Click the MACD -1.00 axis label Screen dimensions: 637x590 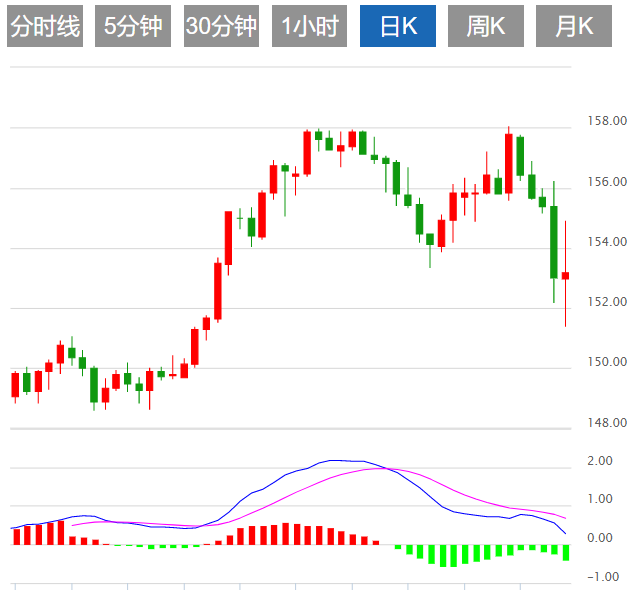(603, 577)
